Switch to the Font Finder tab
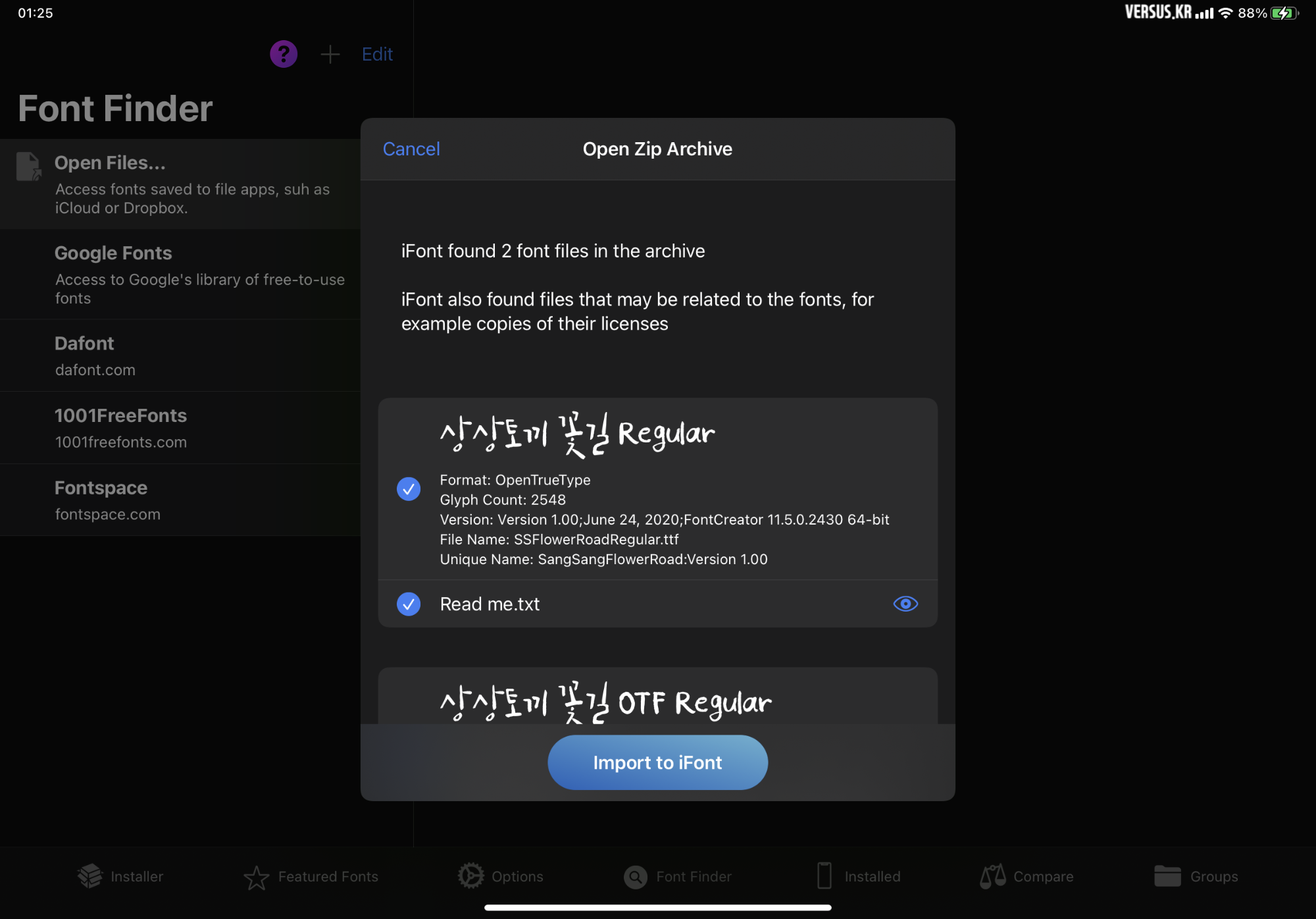Viewport: 1316px width, 919px height. tap(678, 876)
